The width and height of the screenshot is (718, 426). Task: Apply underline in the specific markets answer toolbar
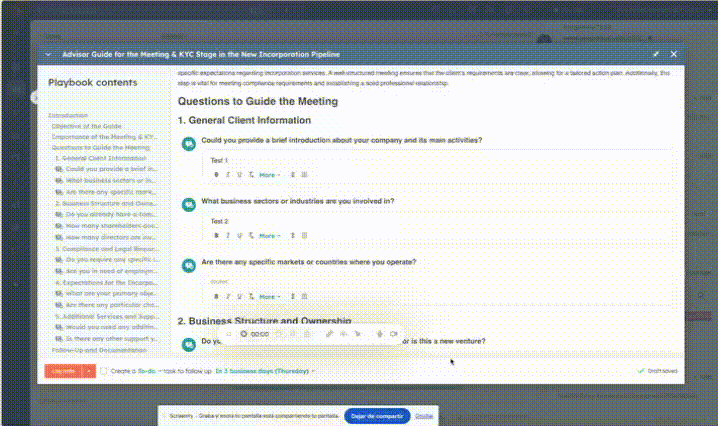coord(239,296)
